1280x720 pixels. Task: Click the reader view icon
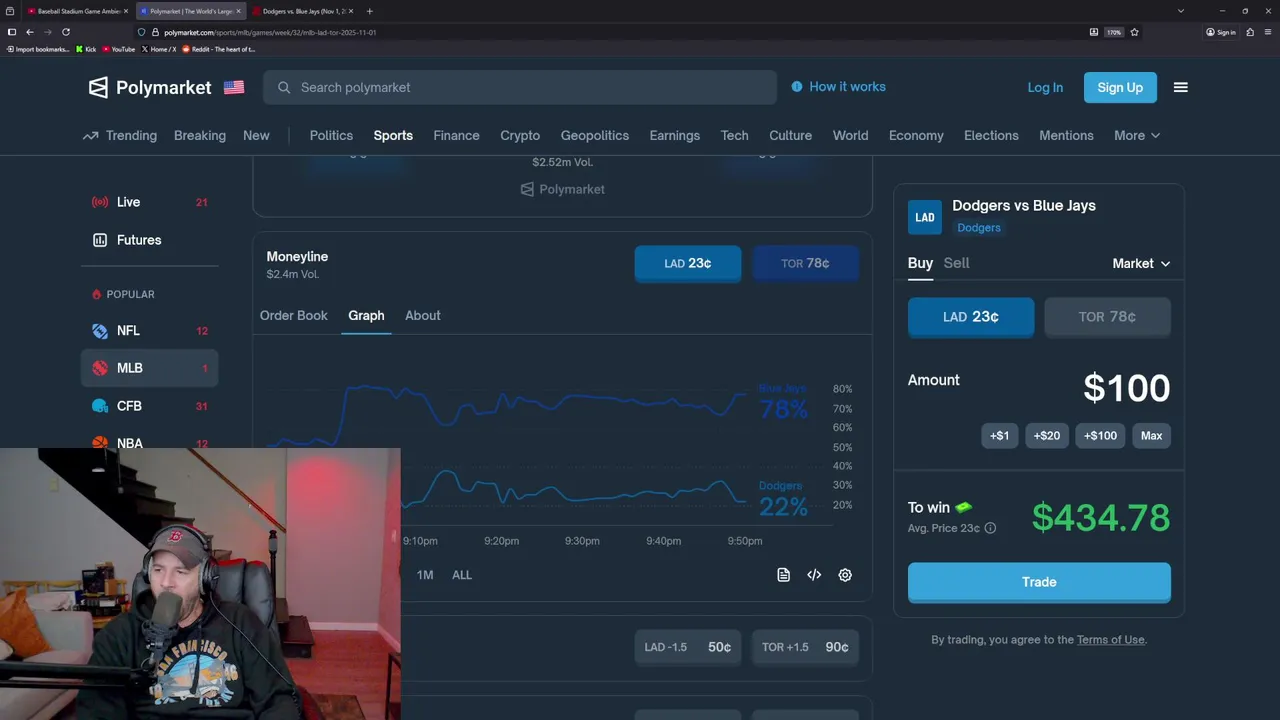(x=1094, y=32)
